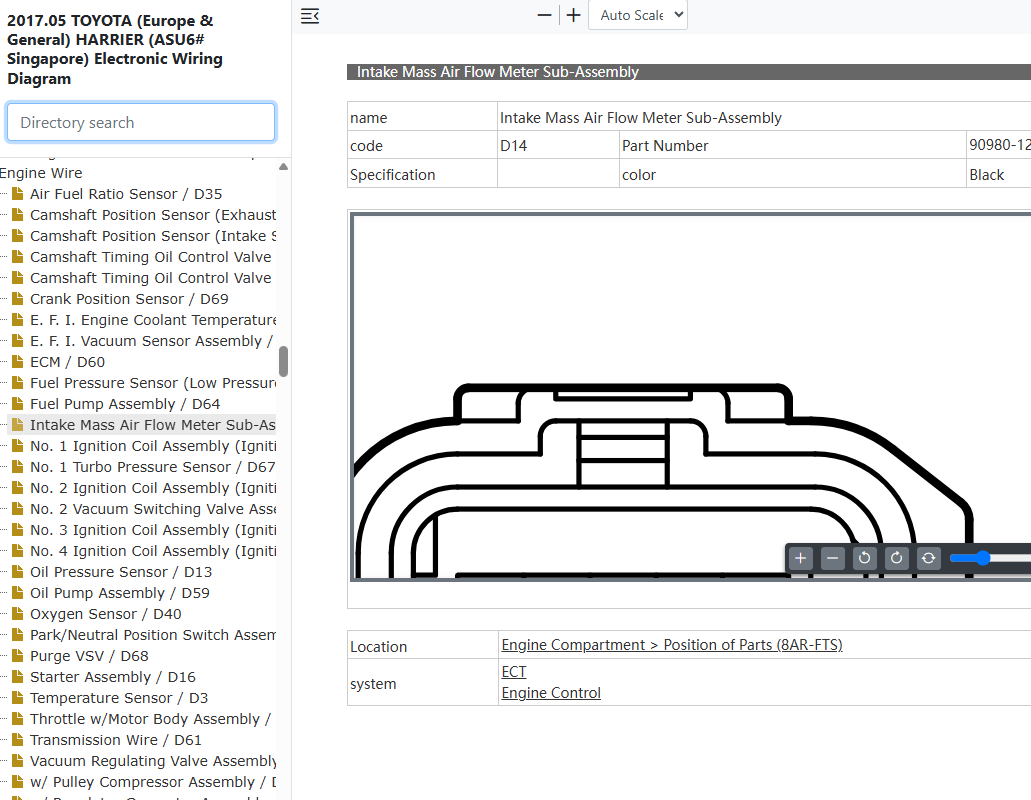Screen dimensions: 1031x800
Task: Click the file icon beside Starter Assembly / D16
Action: pos(18,676)
